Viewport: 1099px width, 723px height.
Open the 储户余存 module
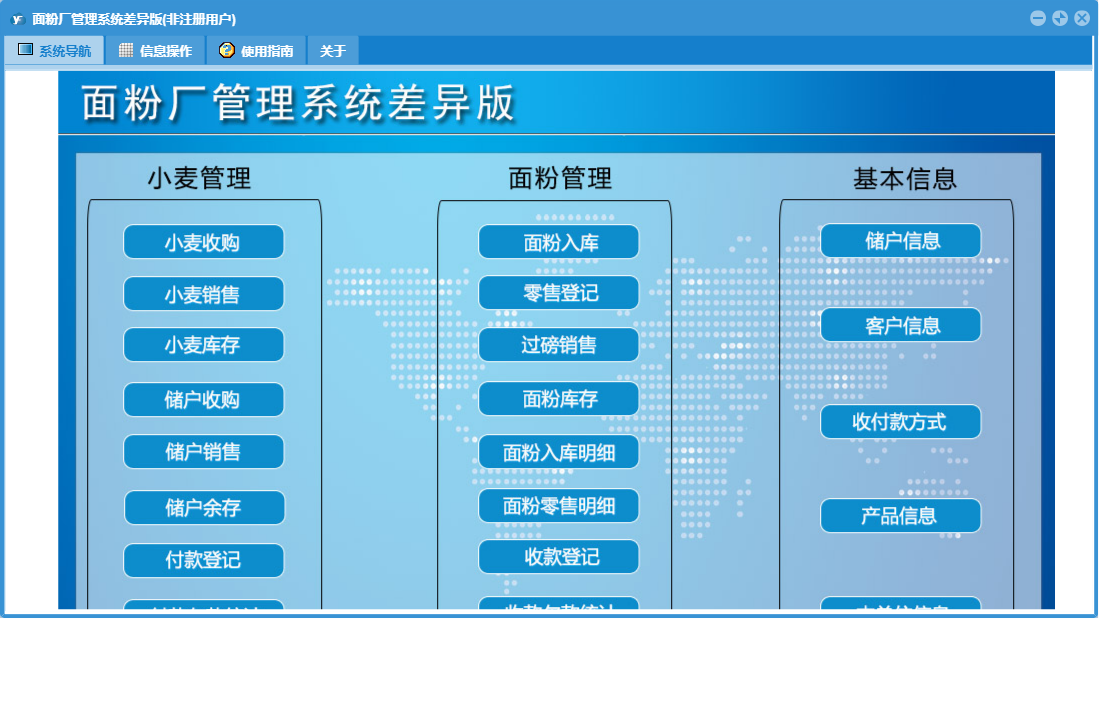(205, 507)
